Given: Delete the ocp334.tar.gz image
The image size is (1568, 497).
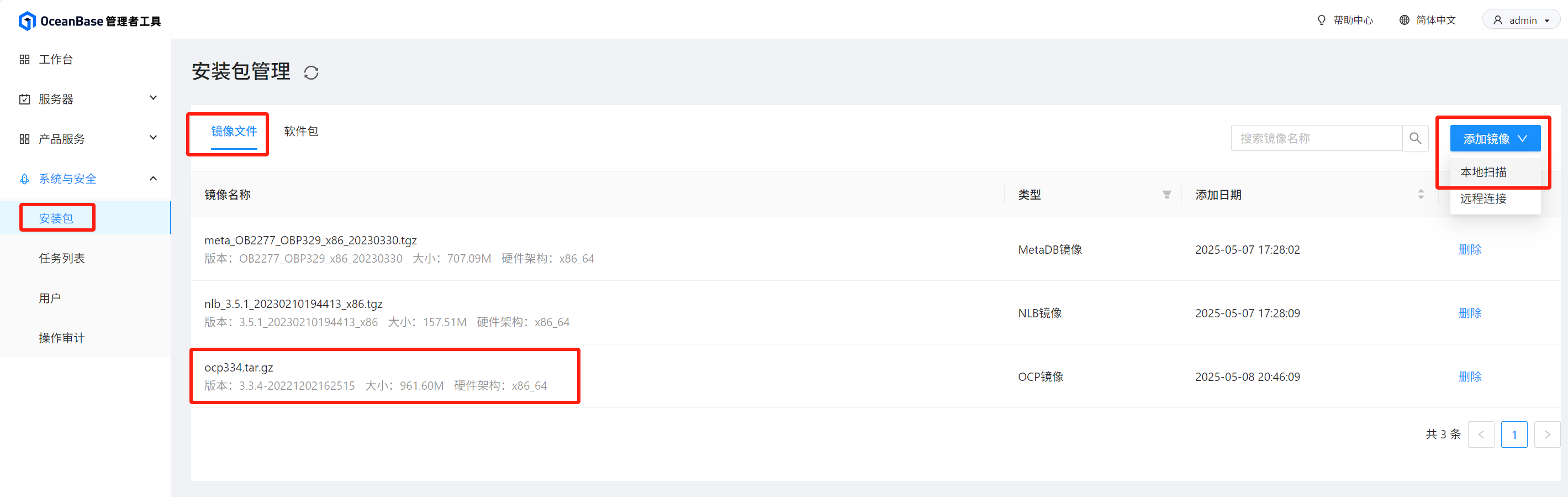Looking at the screenshot, I should 1470,377.
